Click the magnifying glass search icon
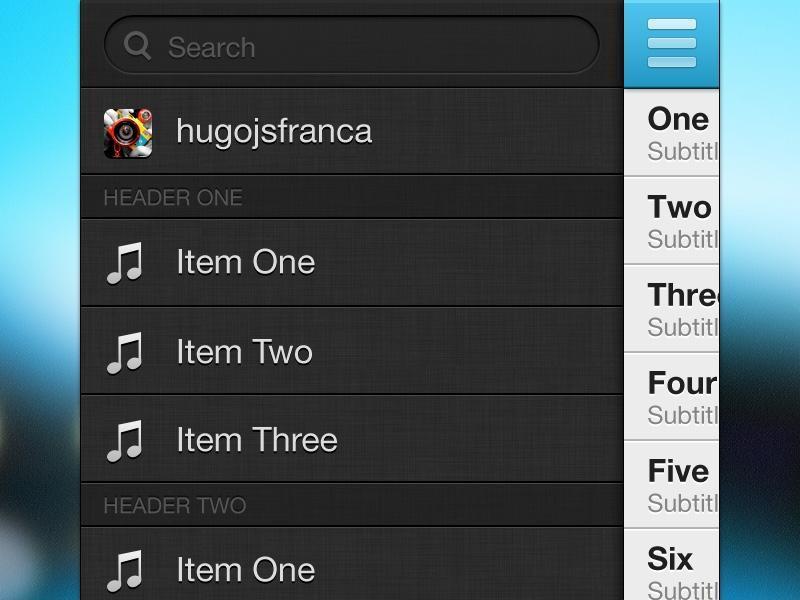Screen dimensions: 800x600 (137, 45)
